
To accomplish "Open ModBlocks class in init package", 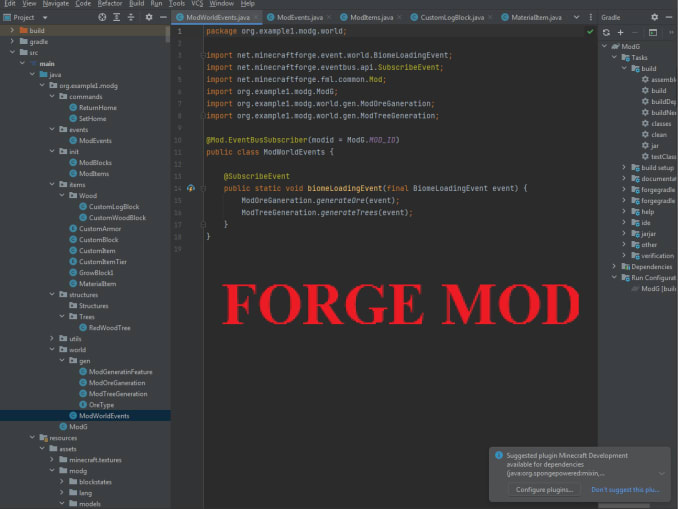I will [91, 163].
